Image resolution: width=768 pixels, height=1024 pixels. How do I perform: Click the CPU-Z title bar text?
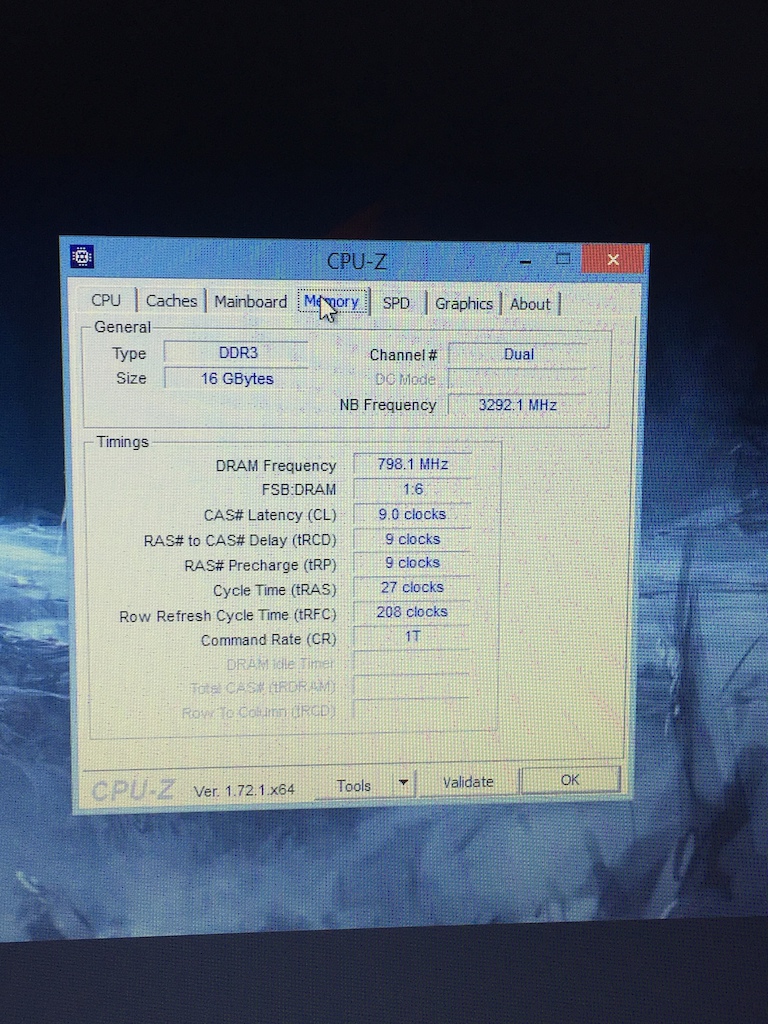click(357, 261)
